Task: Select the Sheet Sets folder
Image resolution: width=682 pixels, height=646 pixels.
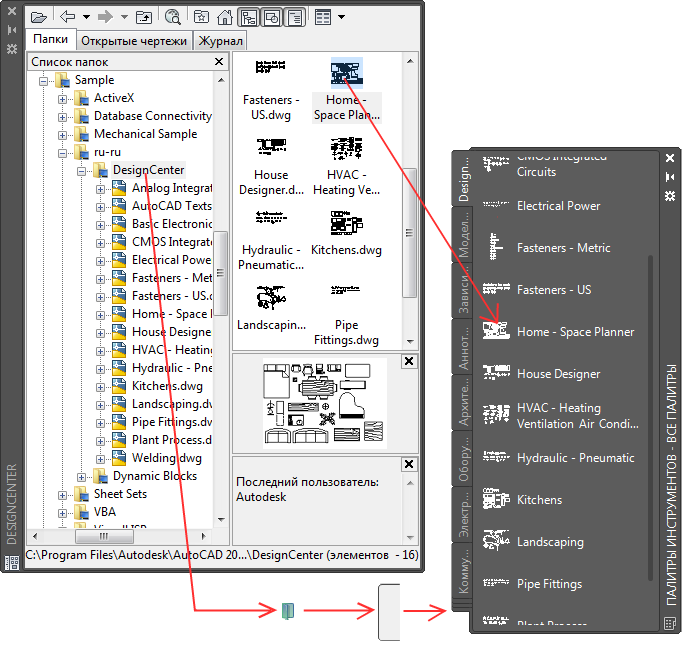Action: [120, 494]
